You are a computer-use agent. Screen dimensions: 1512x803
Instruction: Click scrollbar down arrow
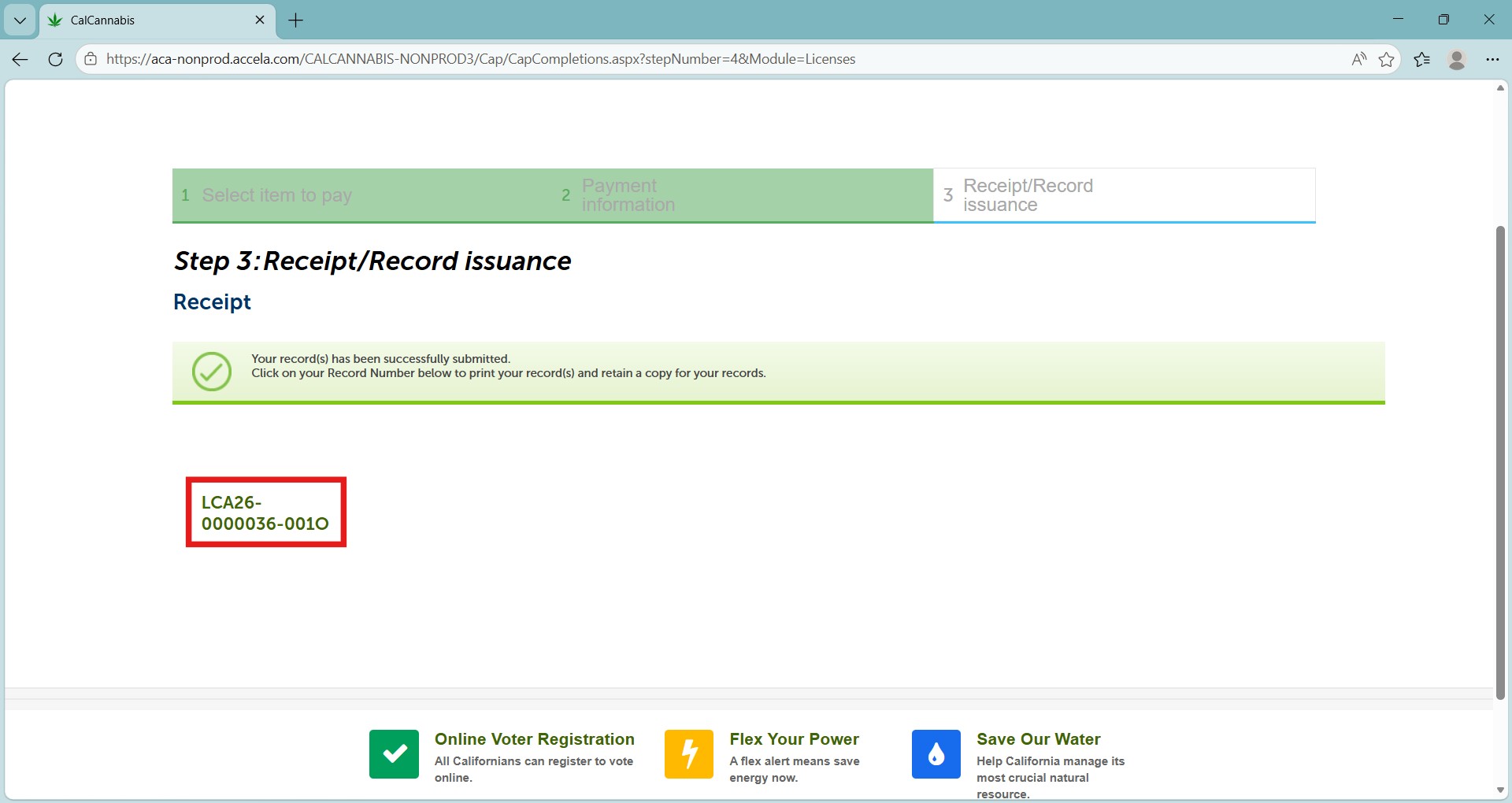pyautogui.click(x=1500, y=790)
